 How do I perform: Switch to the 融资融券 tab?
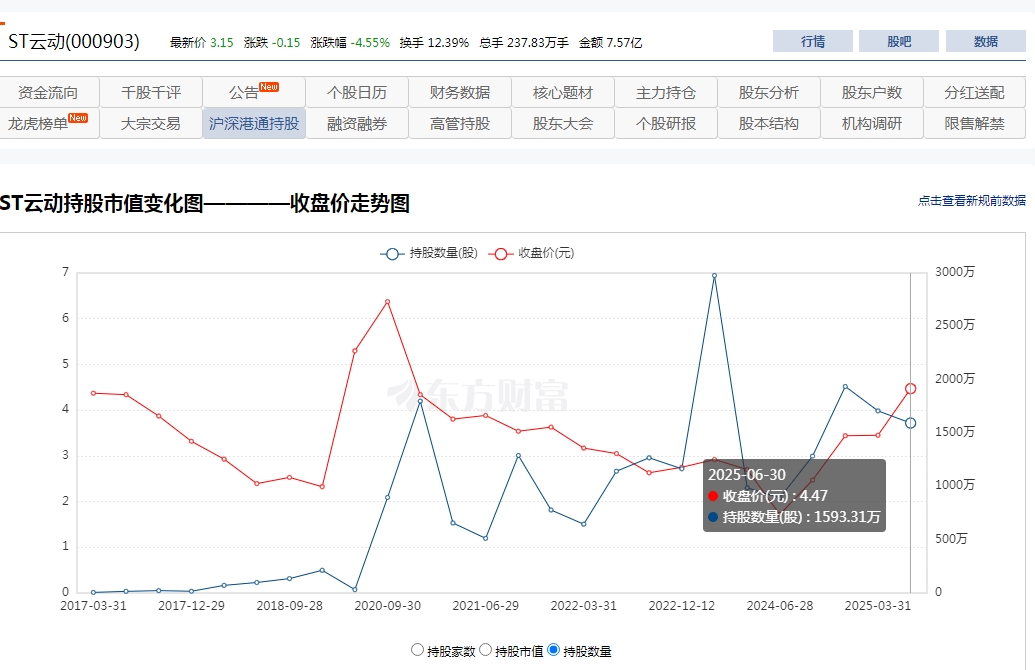pyautogui.click(x=357, y=123)
